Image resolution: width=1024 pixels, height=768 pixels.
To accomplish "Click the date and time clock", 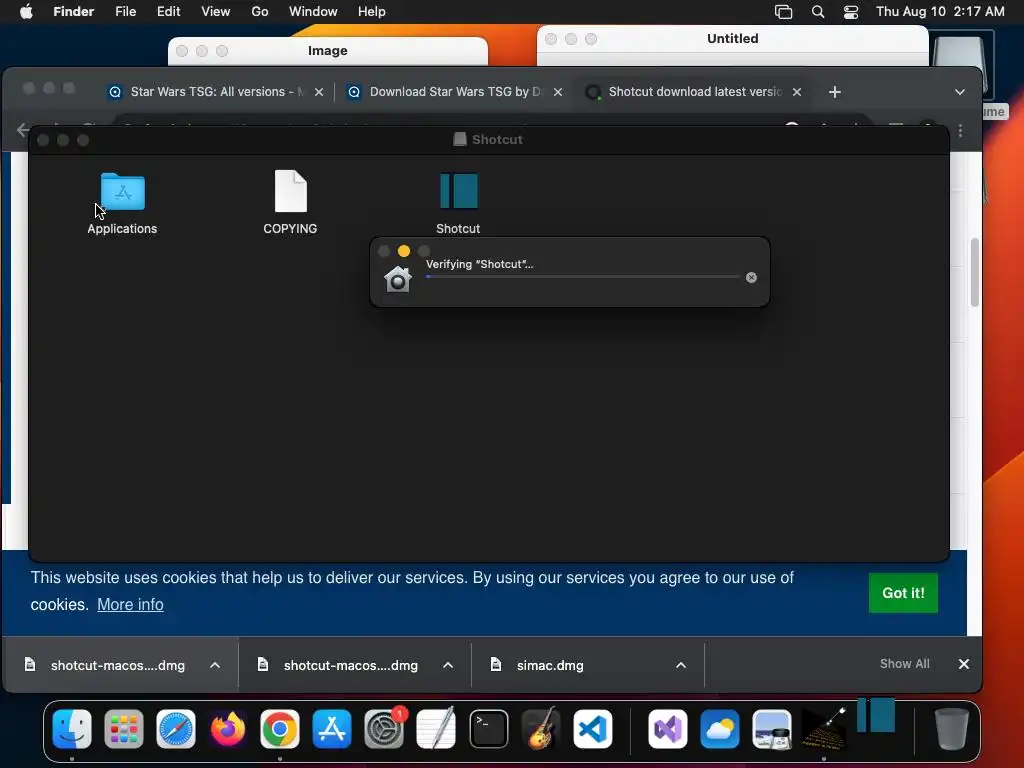I will pyautogui.click(x=940, y=12).
